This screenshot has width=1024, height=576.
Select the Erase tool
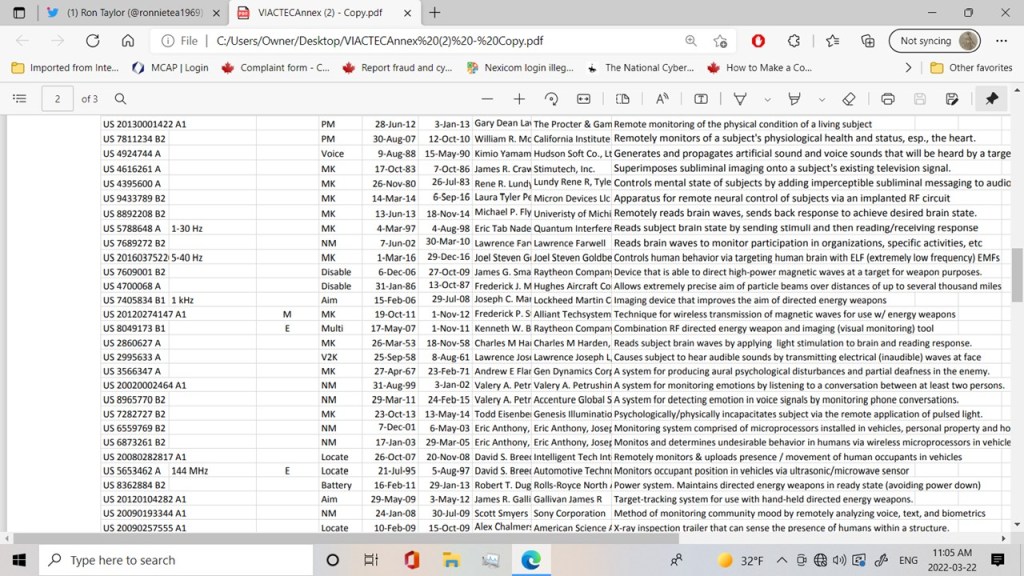[x=849, y=99]
